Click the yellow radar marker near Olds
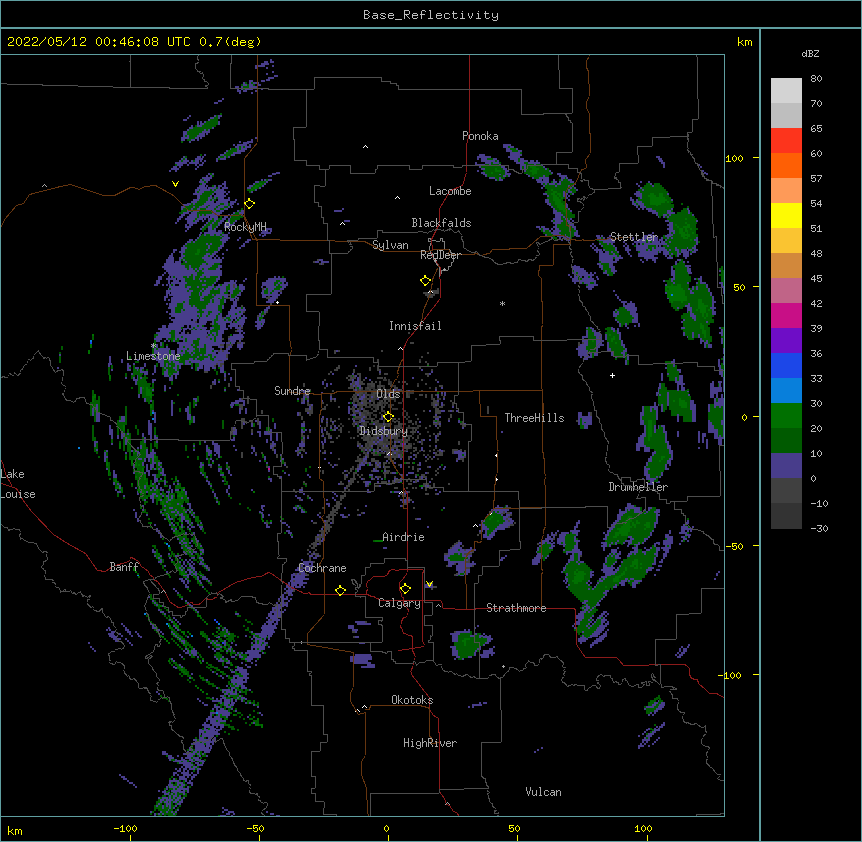This screenshot has width=862, height=842. tap(388, 417)
